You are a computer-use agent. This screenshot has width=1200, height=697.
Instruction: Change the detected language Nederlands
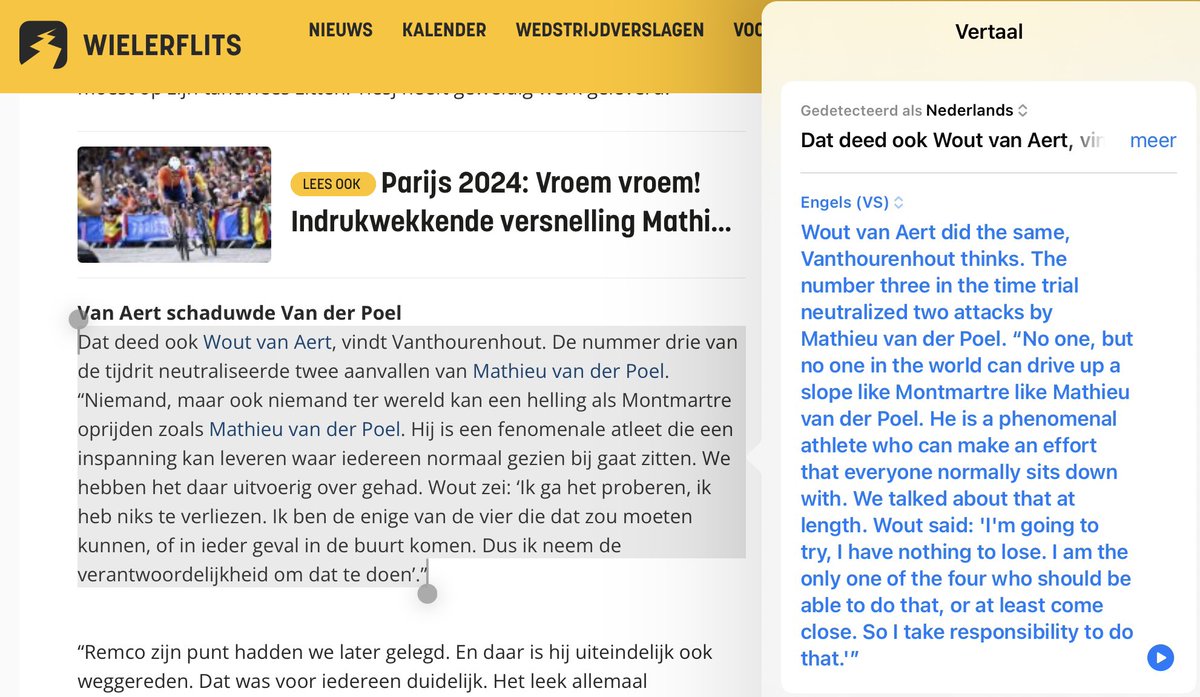977,110
